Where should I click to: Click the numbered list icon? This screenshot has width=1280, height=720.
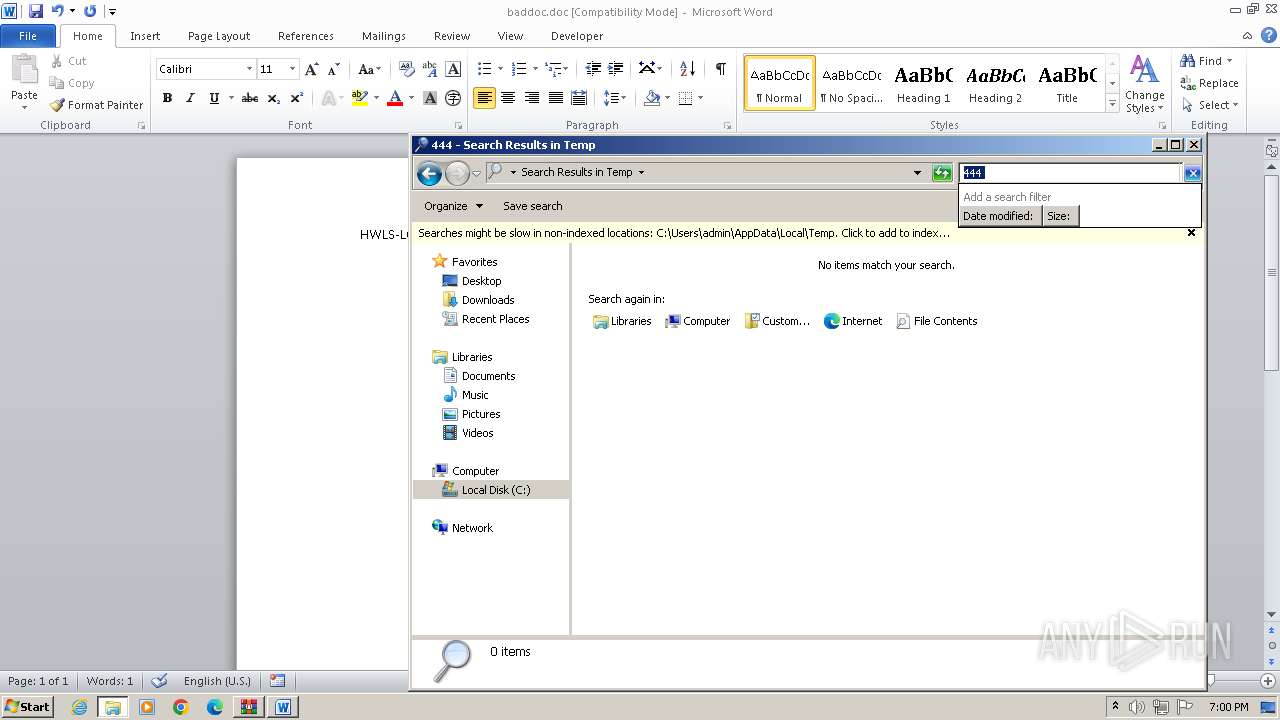coord(519,69)
